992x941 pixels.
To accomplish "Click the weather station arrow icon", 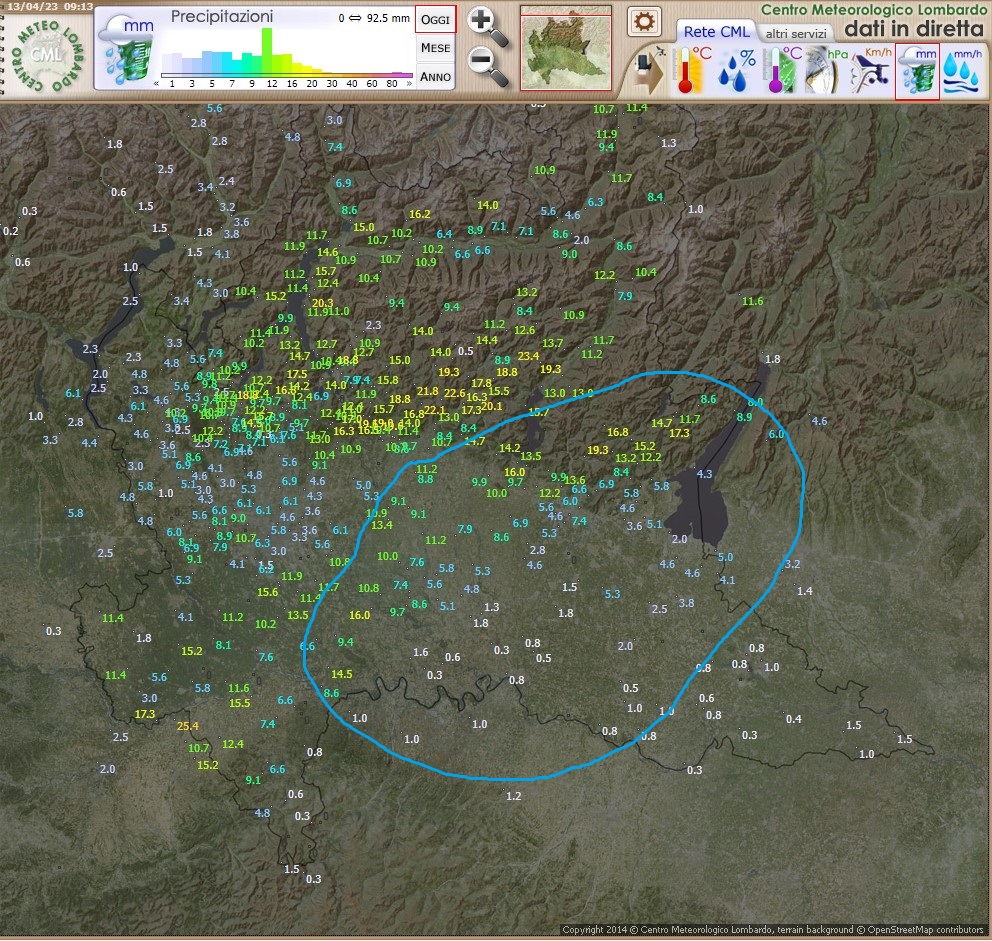I will 647,72.
